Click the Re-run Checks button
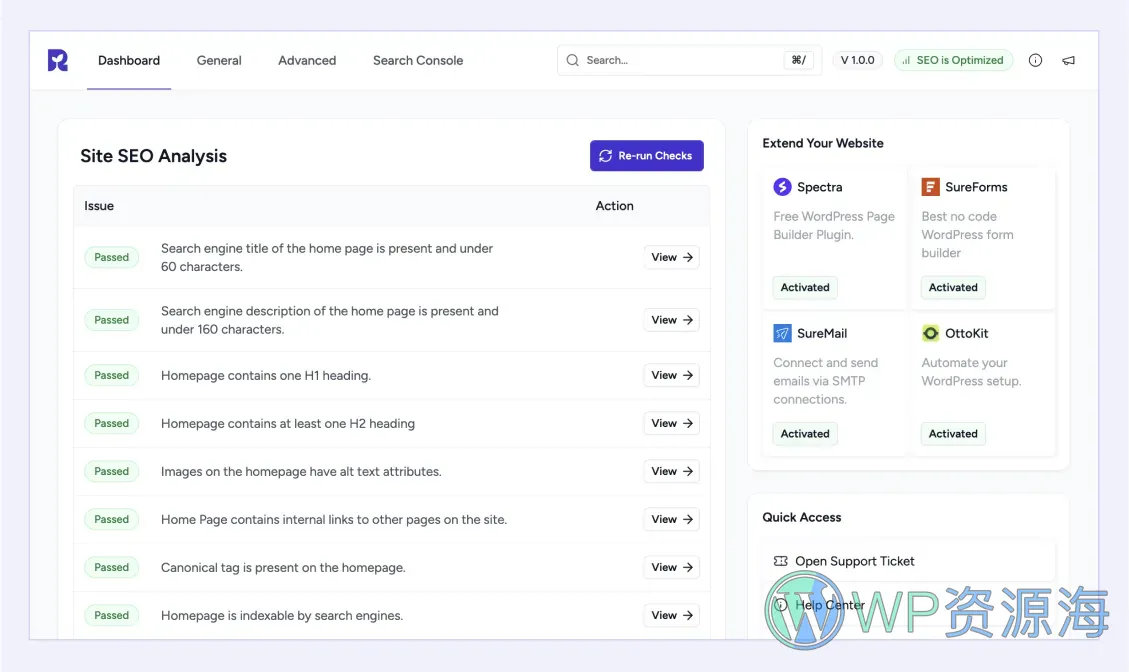 [x=646, y=155]
